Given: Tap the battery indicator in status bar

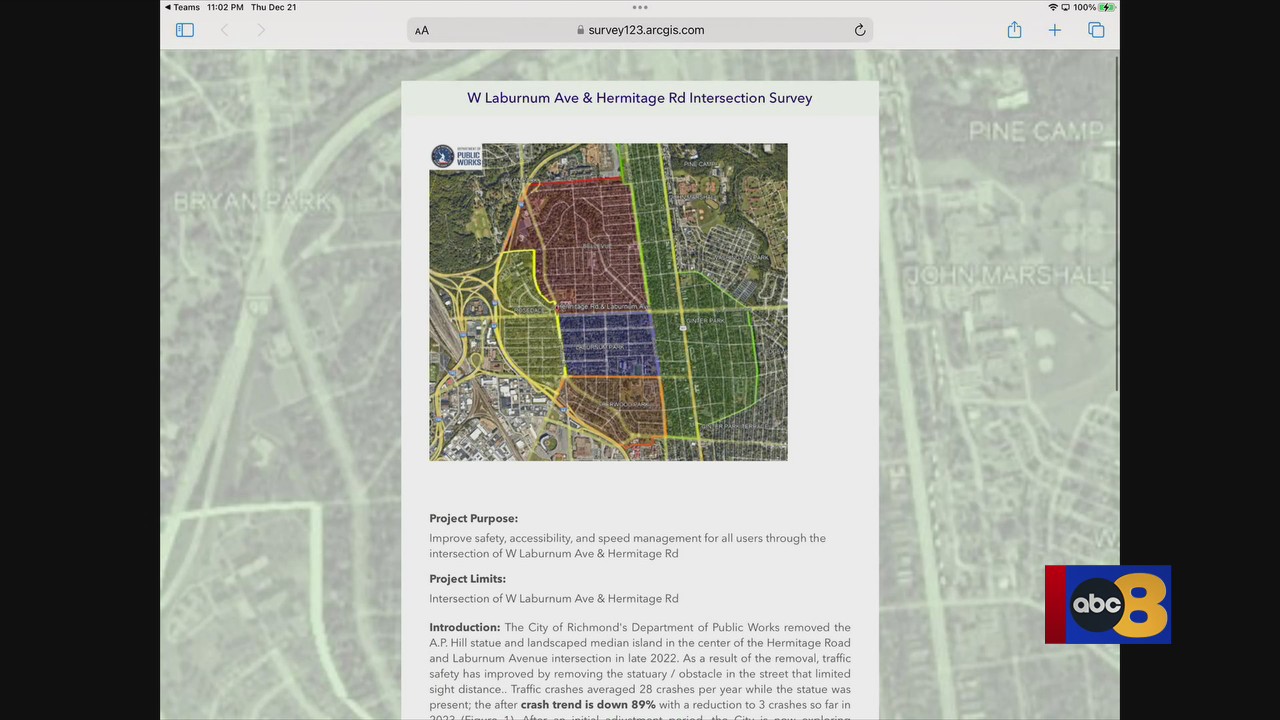Looking at the screenshot, I should click(1108, 7).
